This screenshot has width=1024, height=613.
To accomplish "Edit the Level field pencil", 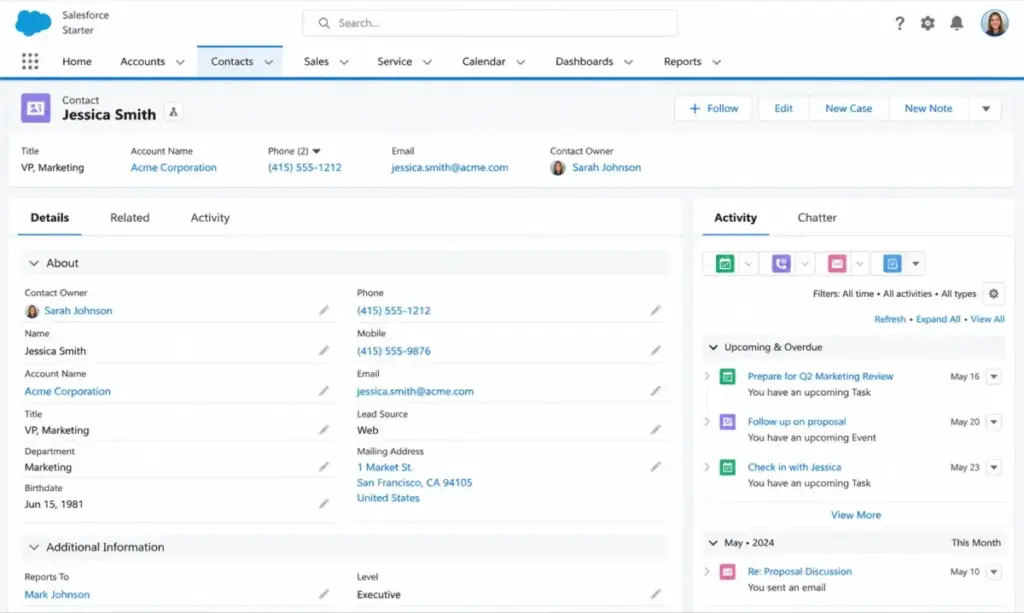I will 656,594.
